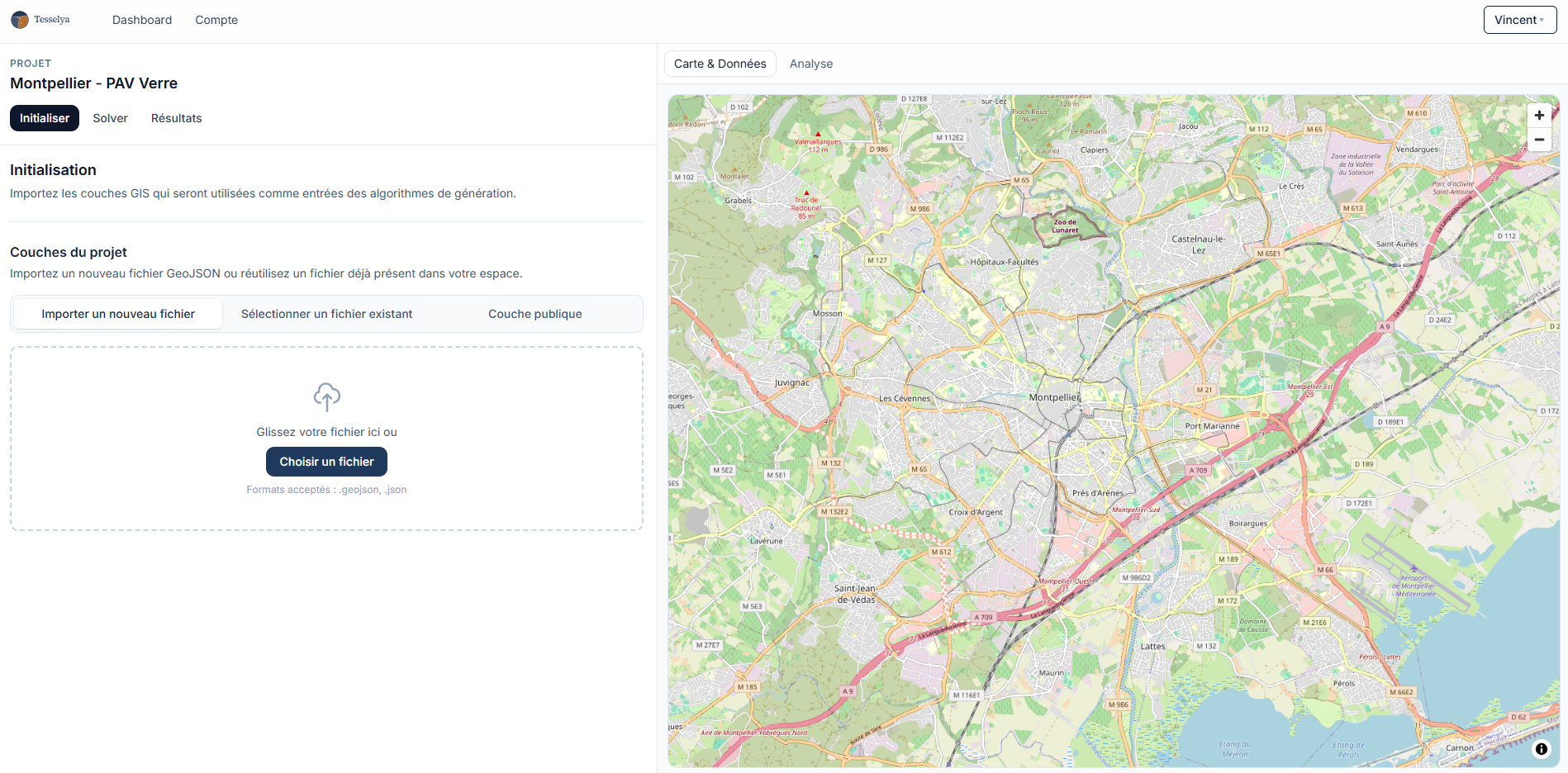Choose Sélectionner un fichier existant option
The height and width of the screenshot is (773, 1568).
point(326,314)
